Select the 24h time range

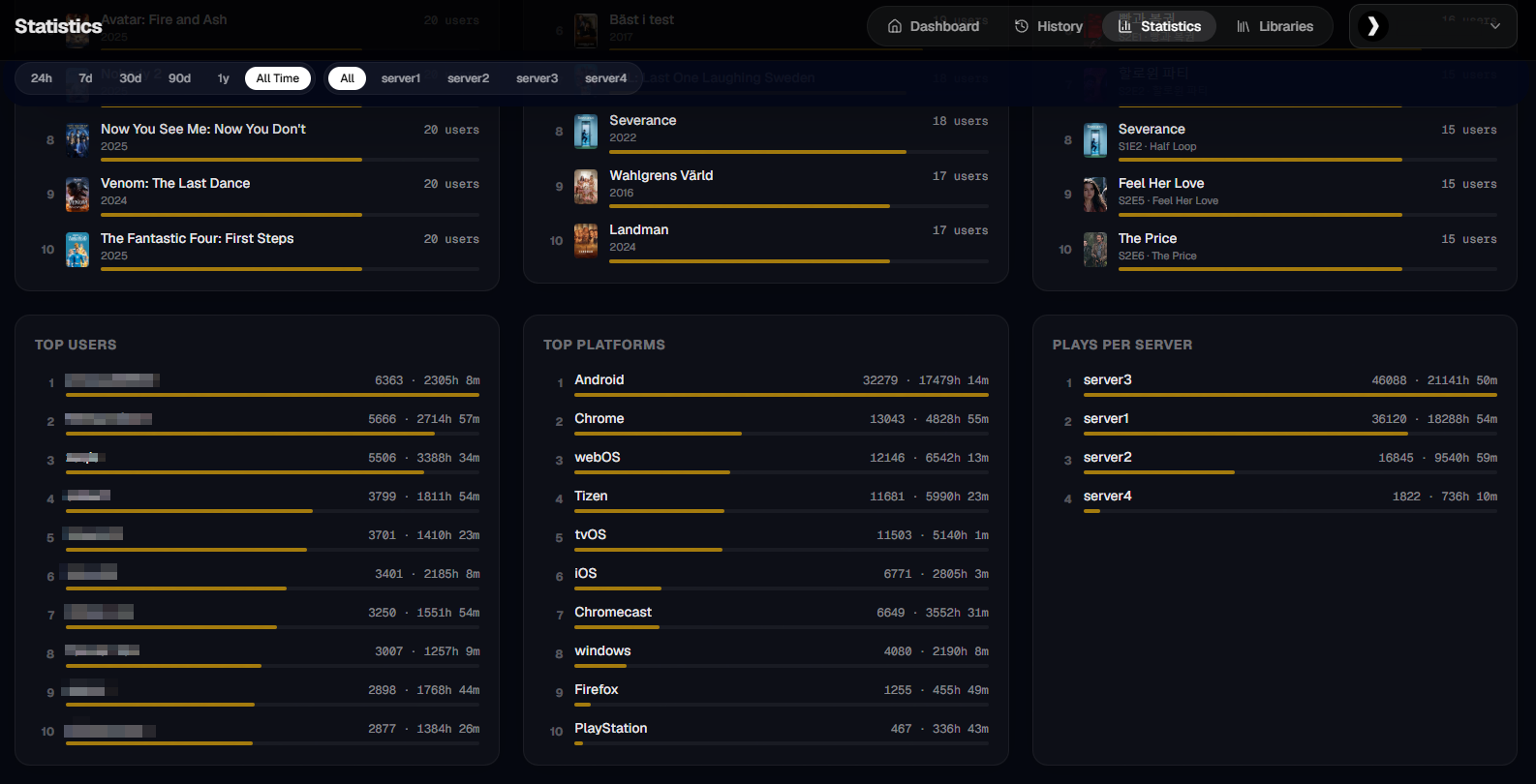(42, 78)
